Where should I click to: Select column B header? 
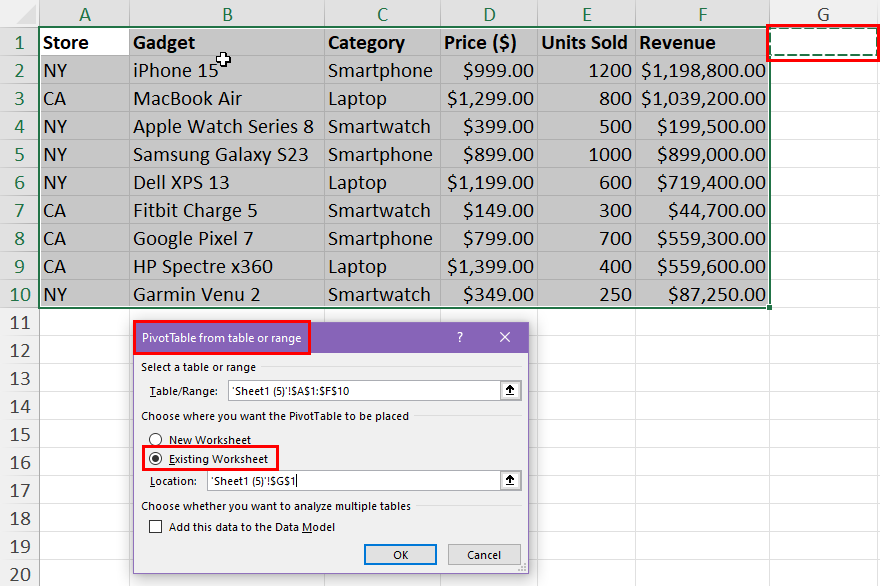point(227,14)
